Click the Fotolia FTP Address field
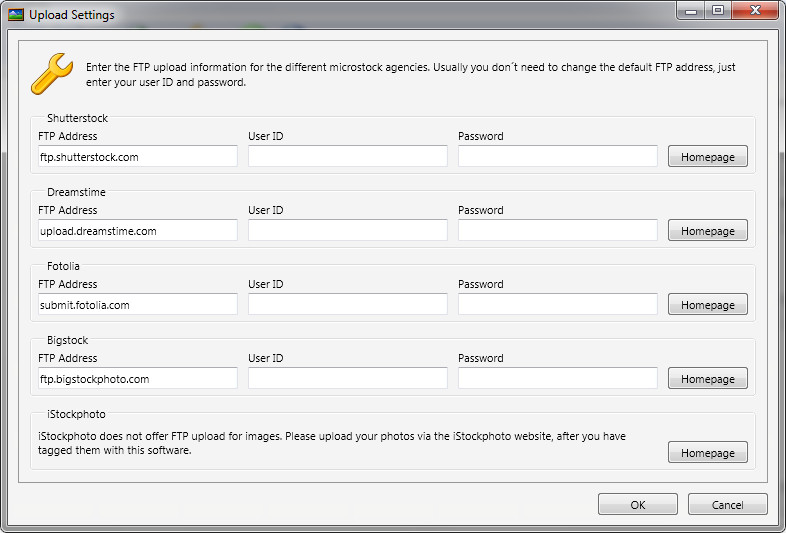 point(137,304)
